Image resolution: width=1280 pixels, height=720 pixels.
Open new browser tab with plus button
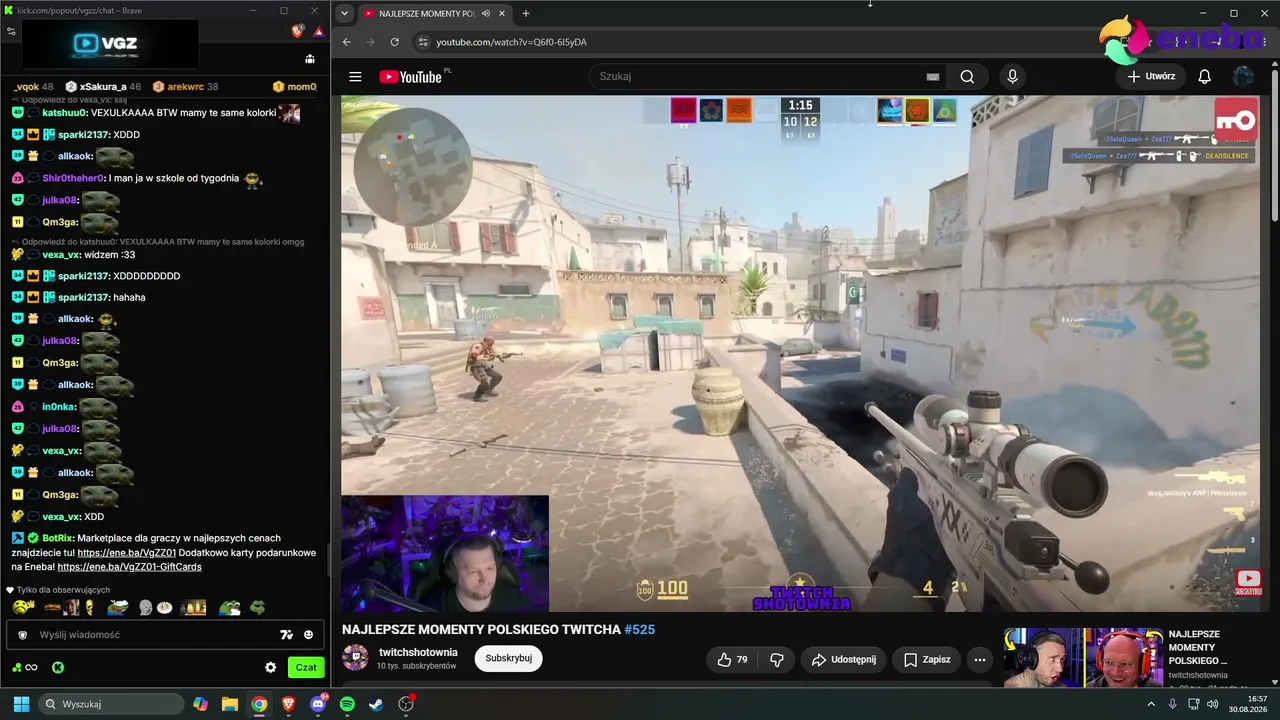(526, 13)
